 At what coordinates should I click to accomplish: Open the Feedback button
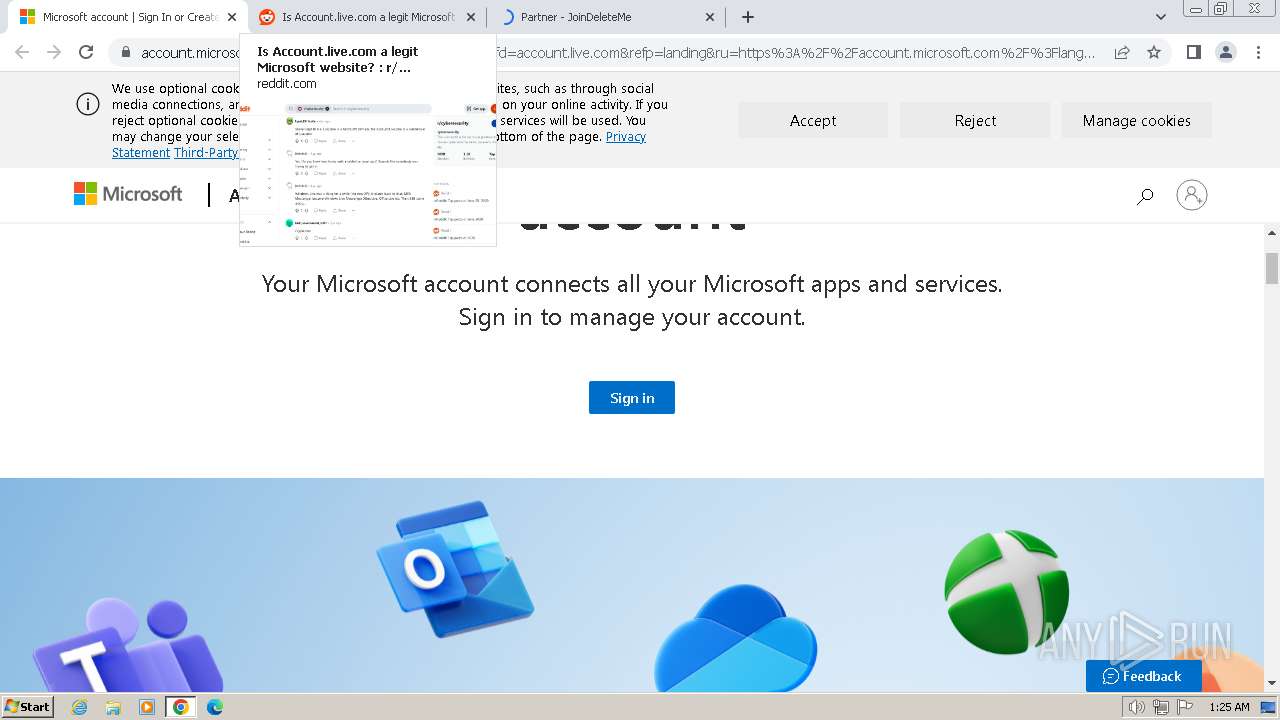(1143, 676)
